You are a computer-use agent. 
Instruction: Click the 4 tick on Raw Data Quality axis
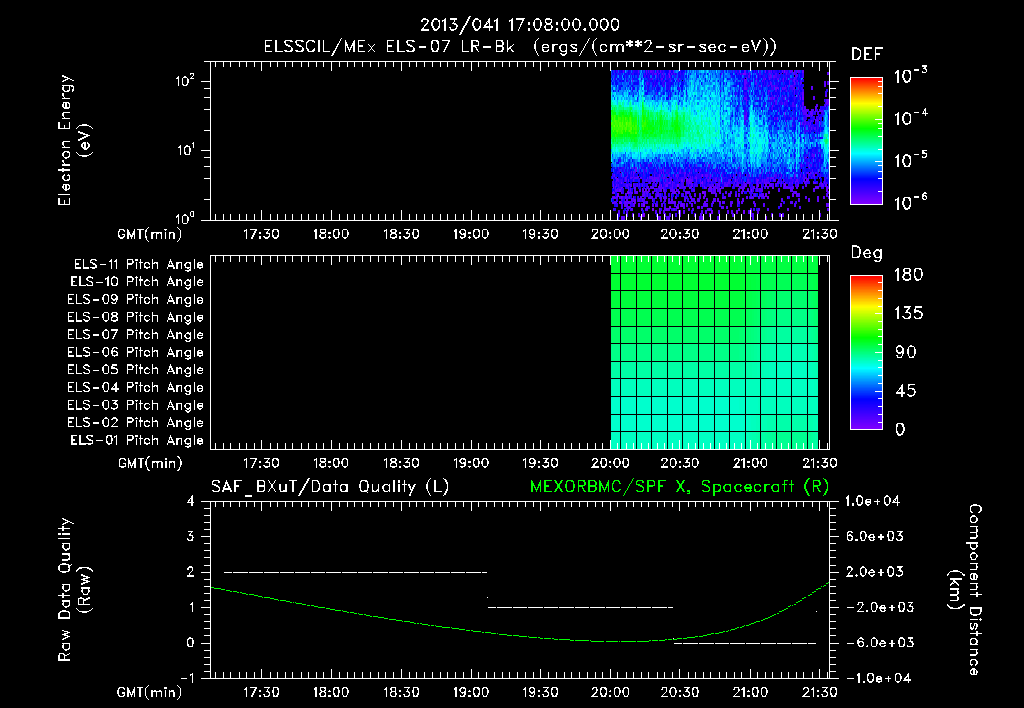pos(191,502)
